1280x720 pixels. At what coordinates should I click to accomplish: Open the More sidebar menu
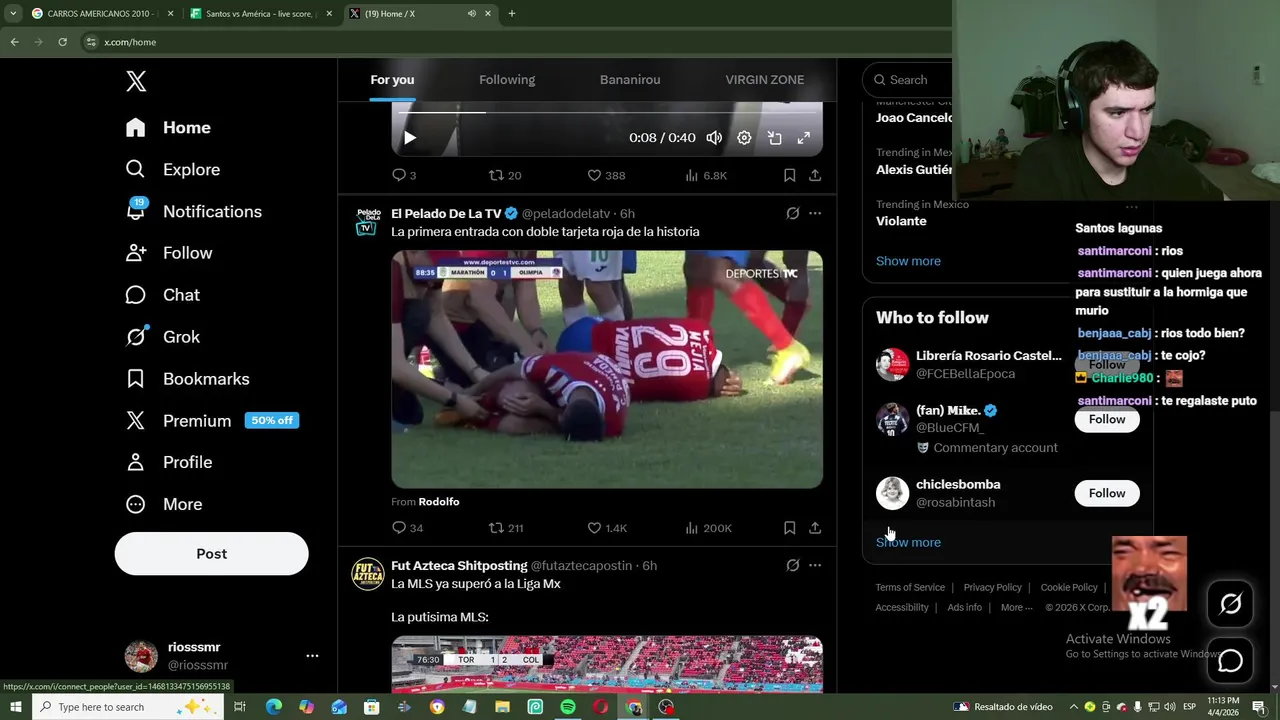(163, 504)
